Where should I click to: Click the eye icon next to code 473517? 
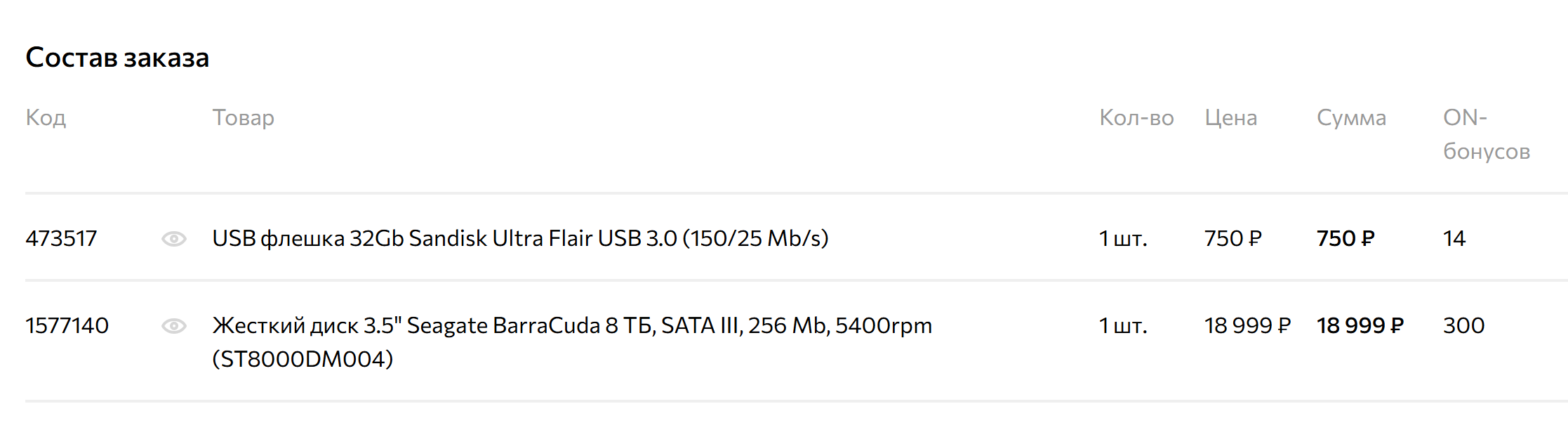point(174,239)
